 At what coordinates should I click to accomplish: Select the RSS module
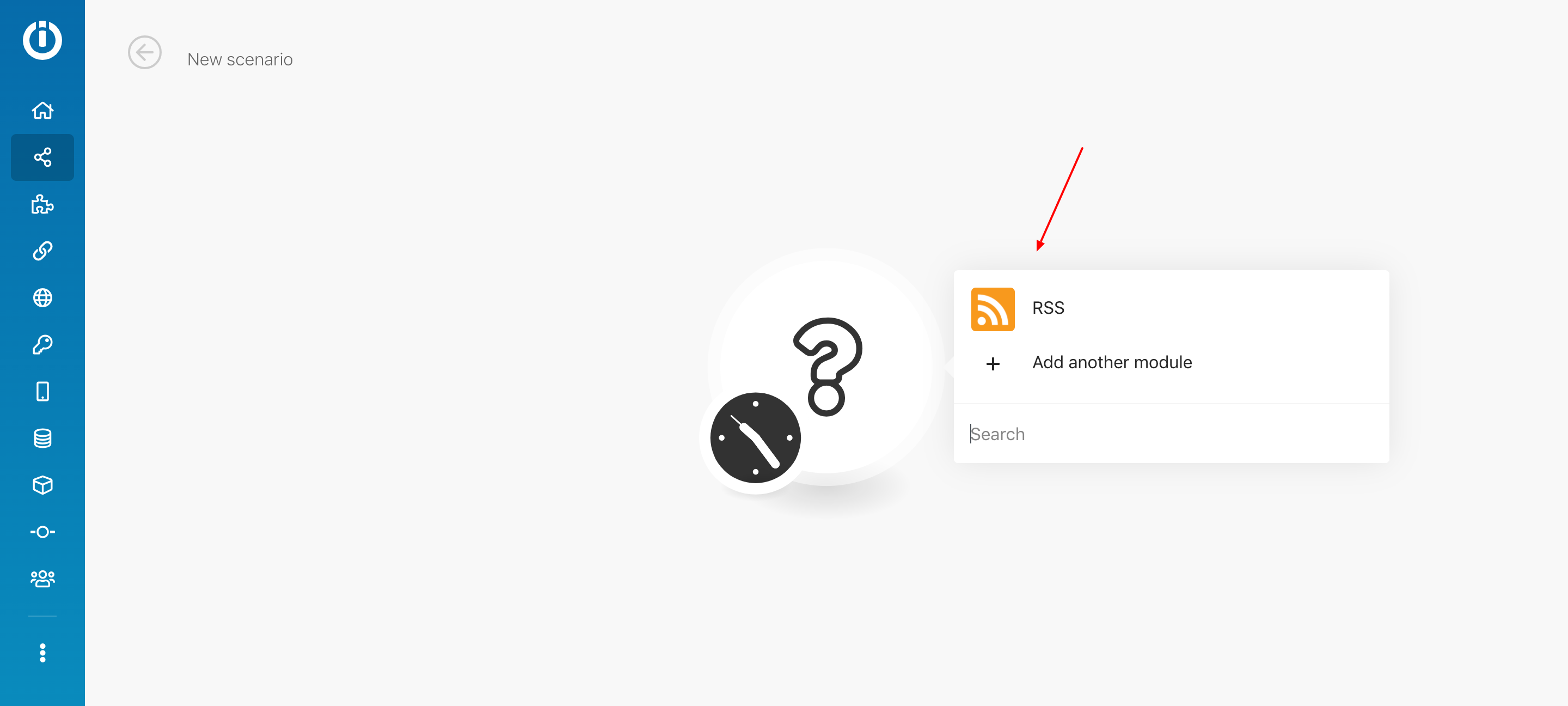coord(1171,309)
